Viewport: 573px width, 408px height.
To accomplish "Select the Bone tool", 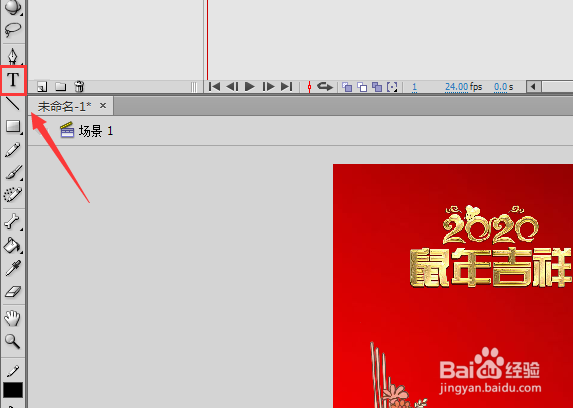I will pyautogui.click(x=12, y=222).
